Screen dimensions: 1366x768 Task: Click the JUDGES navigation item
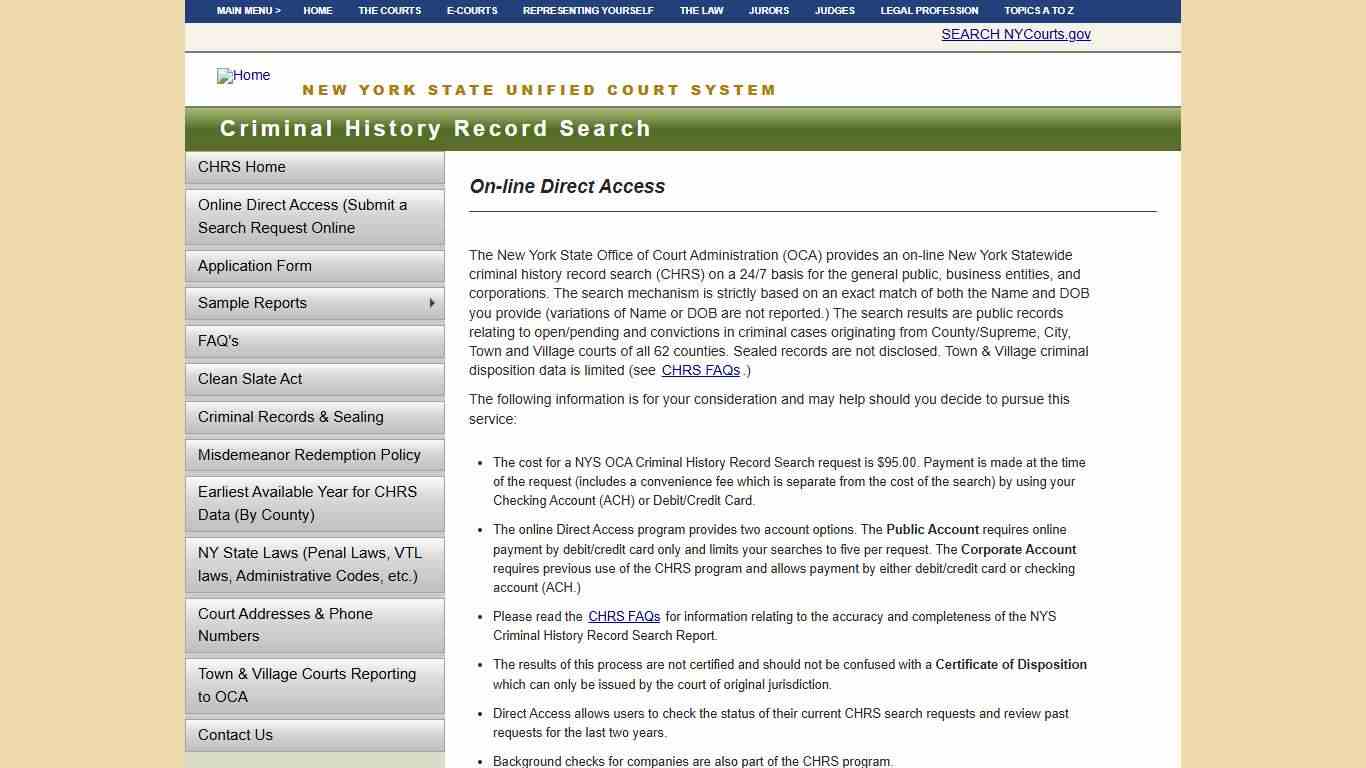[834, 11]
